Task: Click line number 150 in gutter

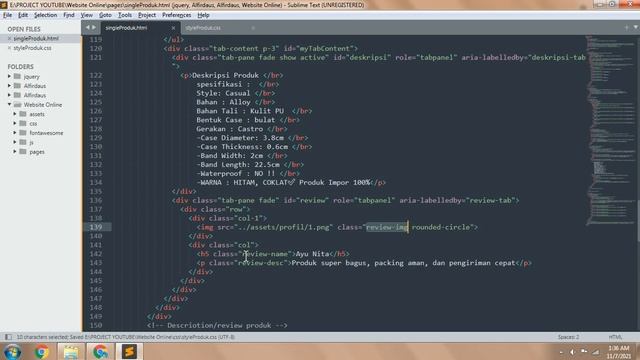Action: point(96,325)
